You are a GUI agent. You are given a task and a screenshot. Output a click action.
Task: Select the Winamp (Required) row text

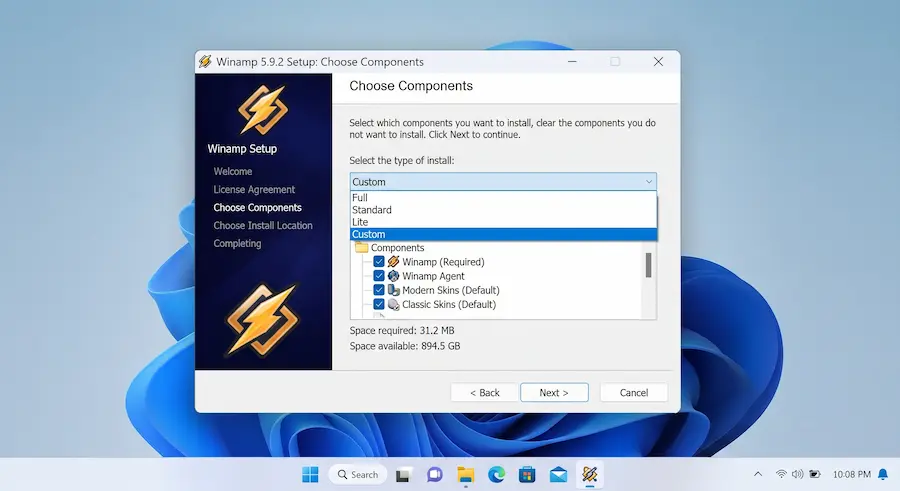click(443, 262)
